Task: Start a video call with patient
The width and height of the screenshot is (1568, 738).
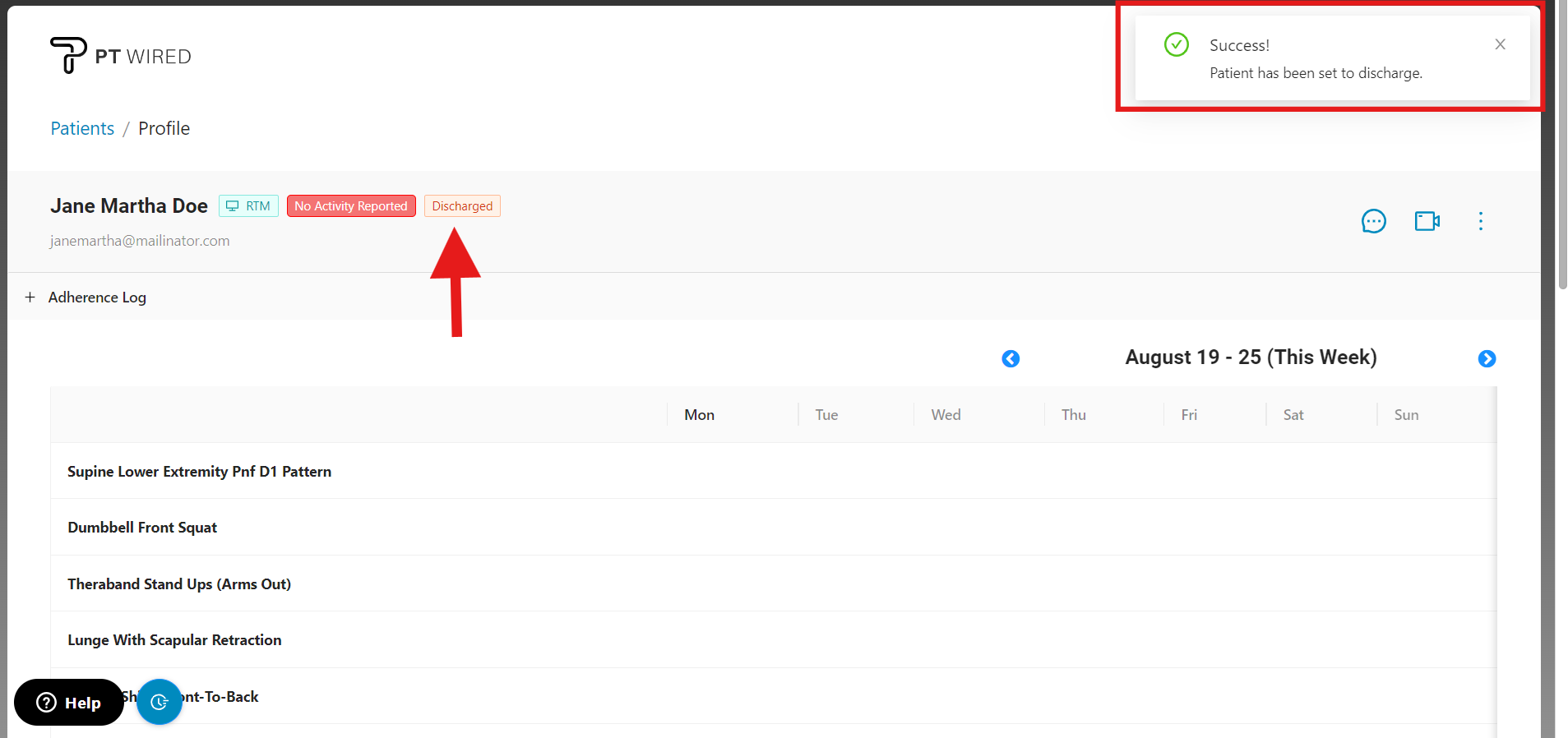Action: [x=1427, y=221]
